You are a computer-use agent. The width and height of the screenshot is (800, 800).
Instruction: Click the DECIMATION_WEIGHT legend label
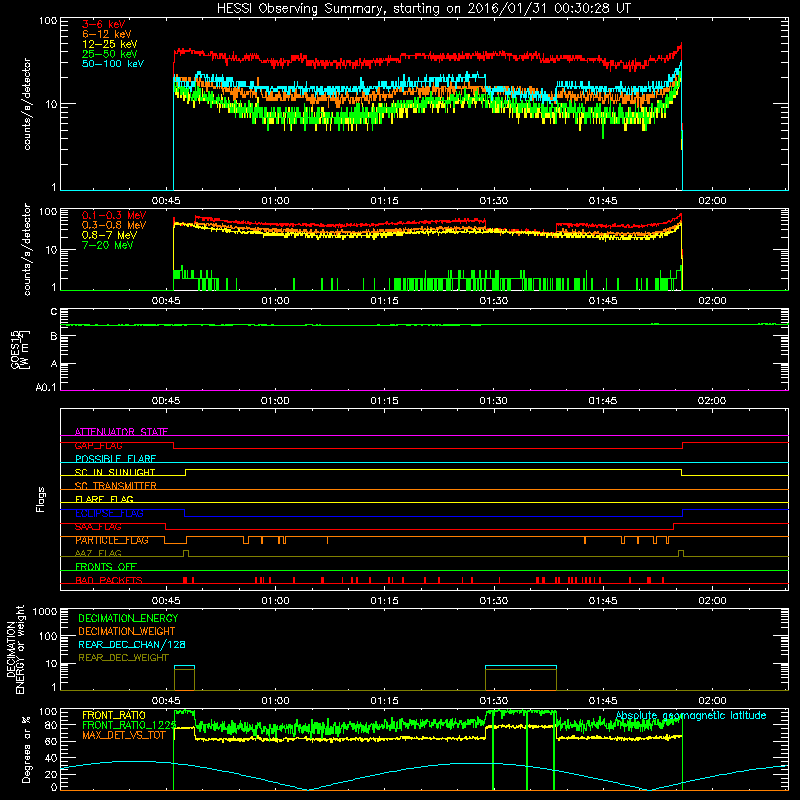click(127, 631)
